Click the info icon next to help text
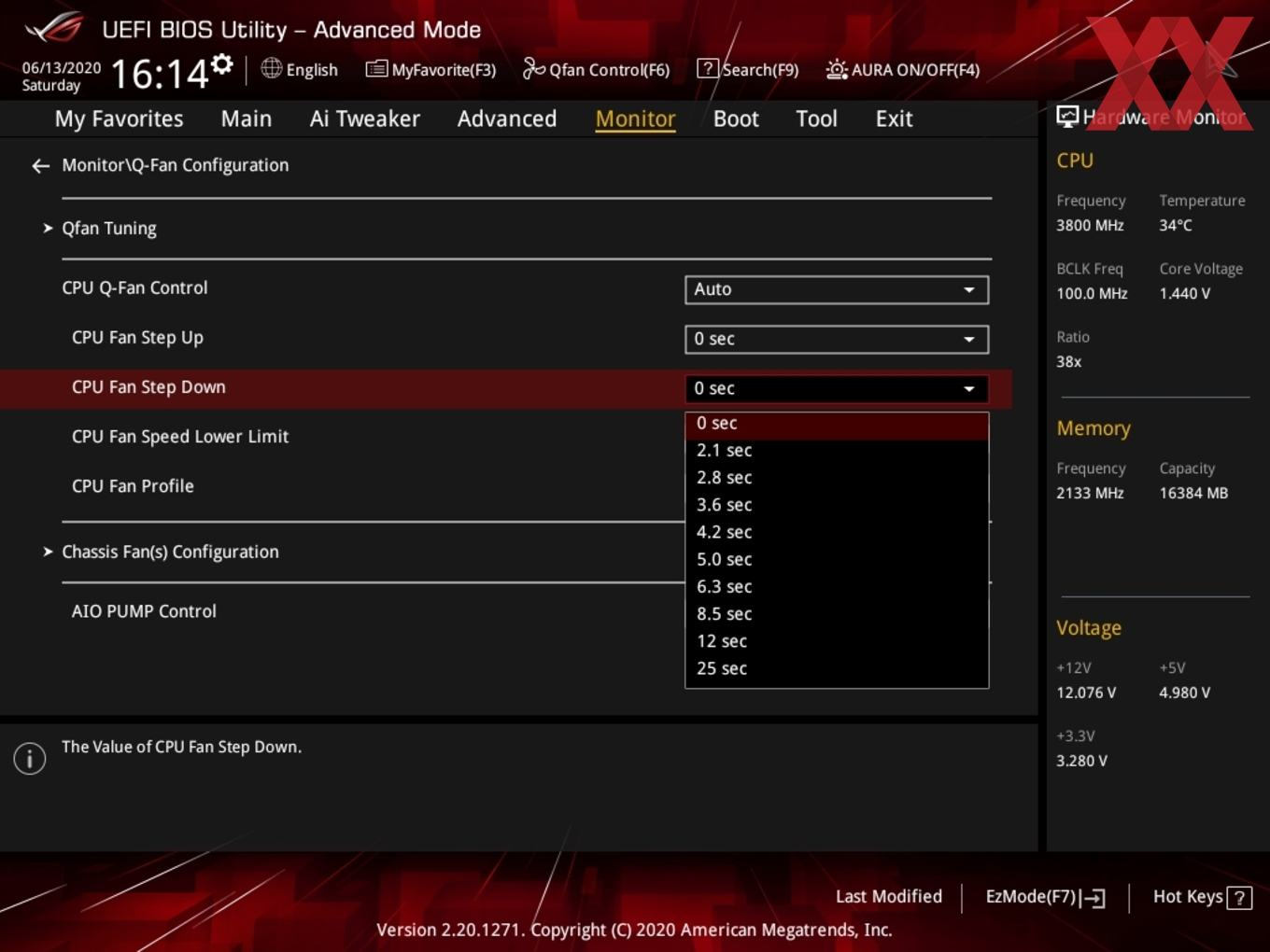The width and height of the screenshot is (1270, 952). [30, 758]
